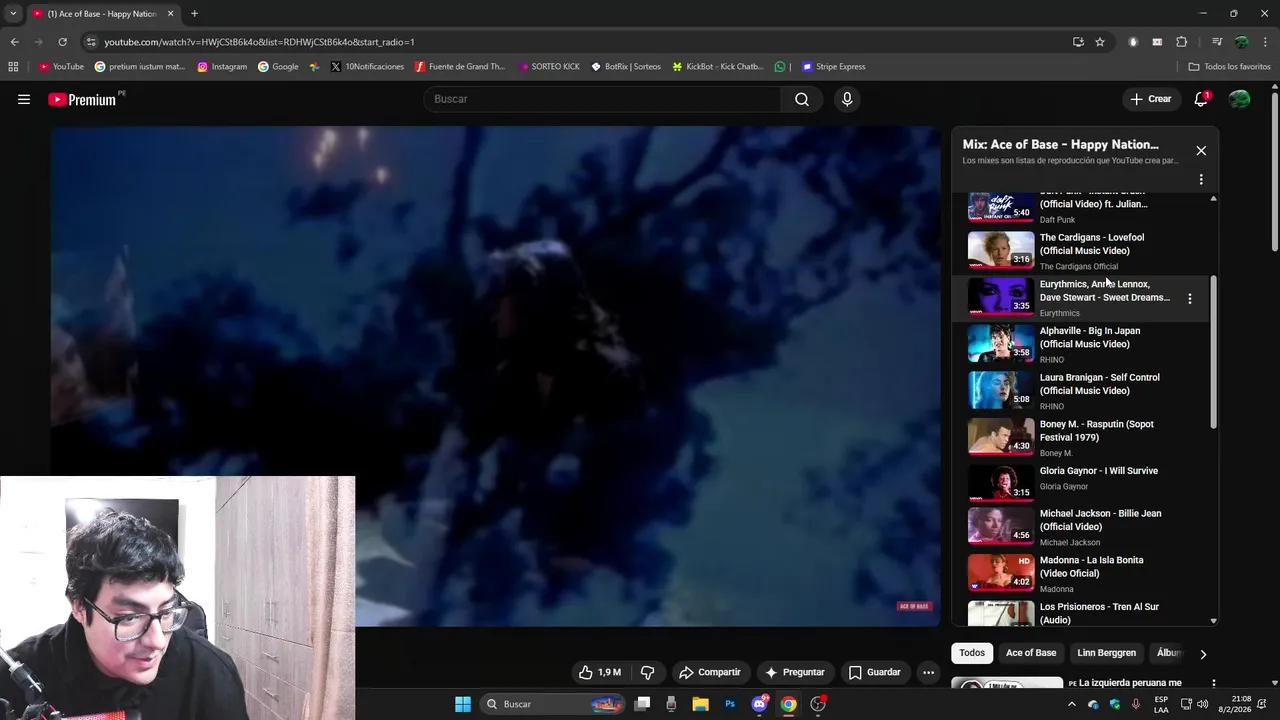
Task: Open a new Chrome tab
Action: (x=194, y=14)
